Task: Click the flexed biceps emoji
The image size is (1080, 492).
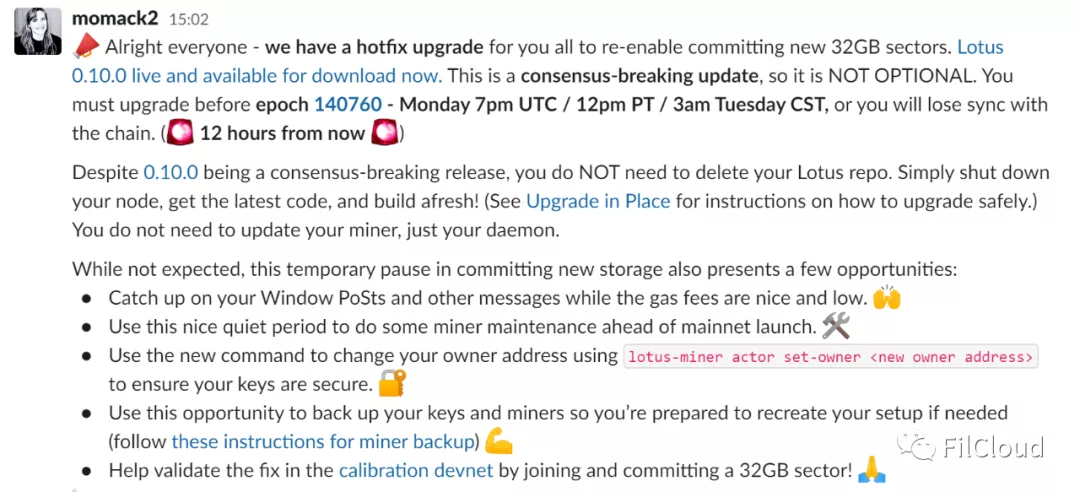Action: 499,441
